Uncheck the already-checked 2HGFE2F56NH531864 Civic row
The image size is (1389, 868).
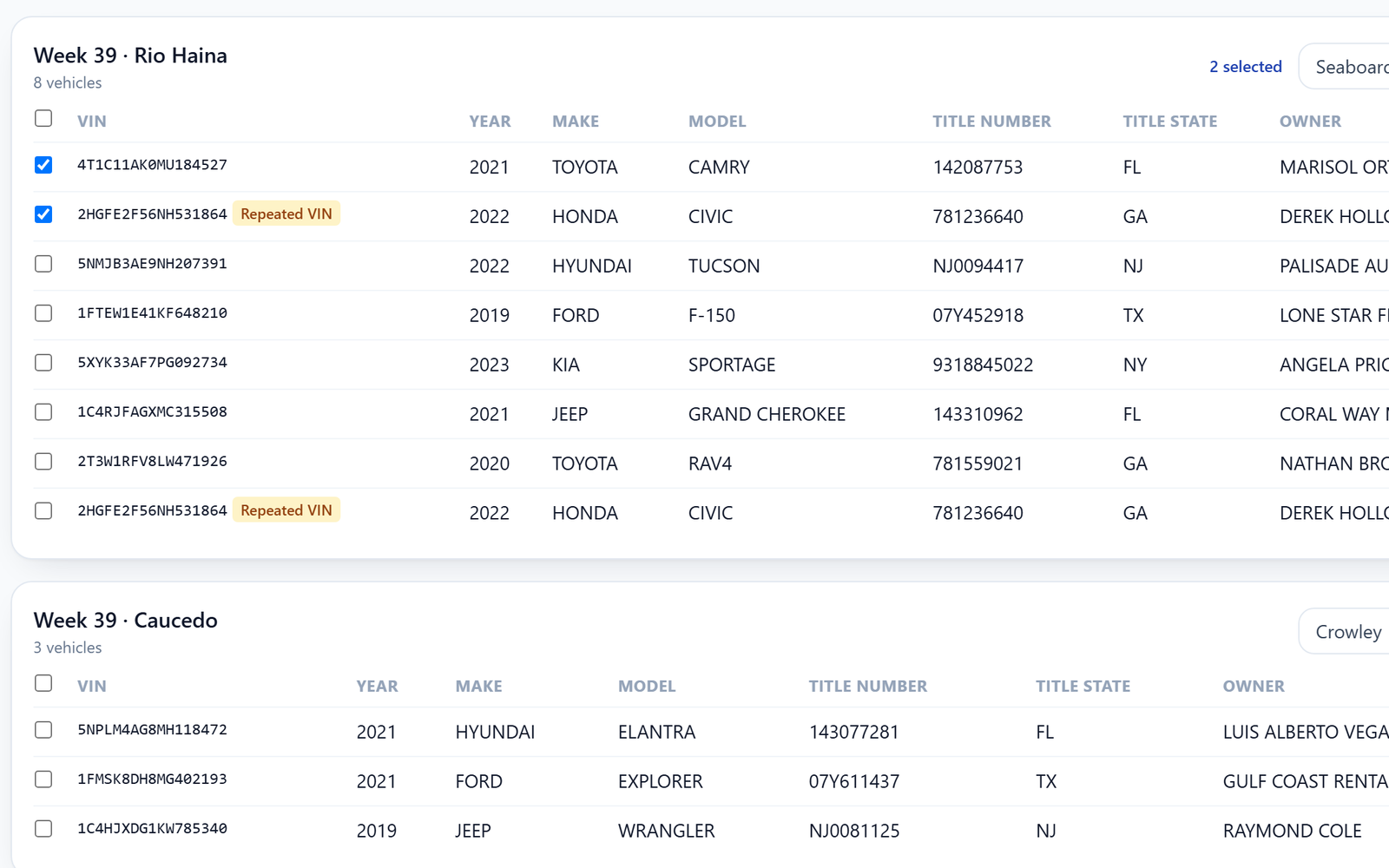43,214
